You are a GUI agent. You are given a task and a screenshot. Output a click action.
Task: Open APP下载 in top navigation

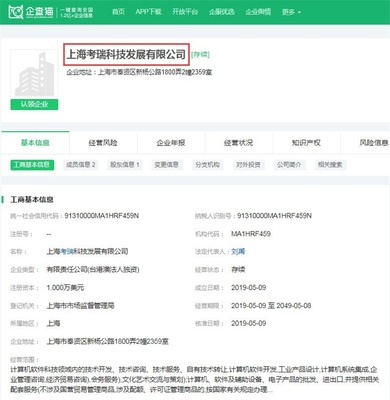148,12
